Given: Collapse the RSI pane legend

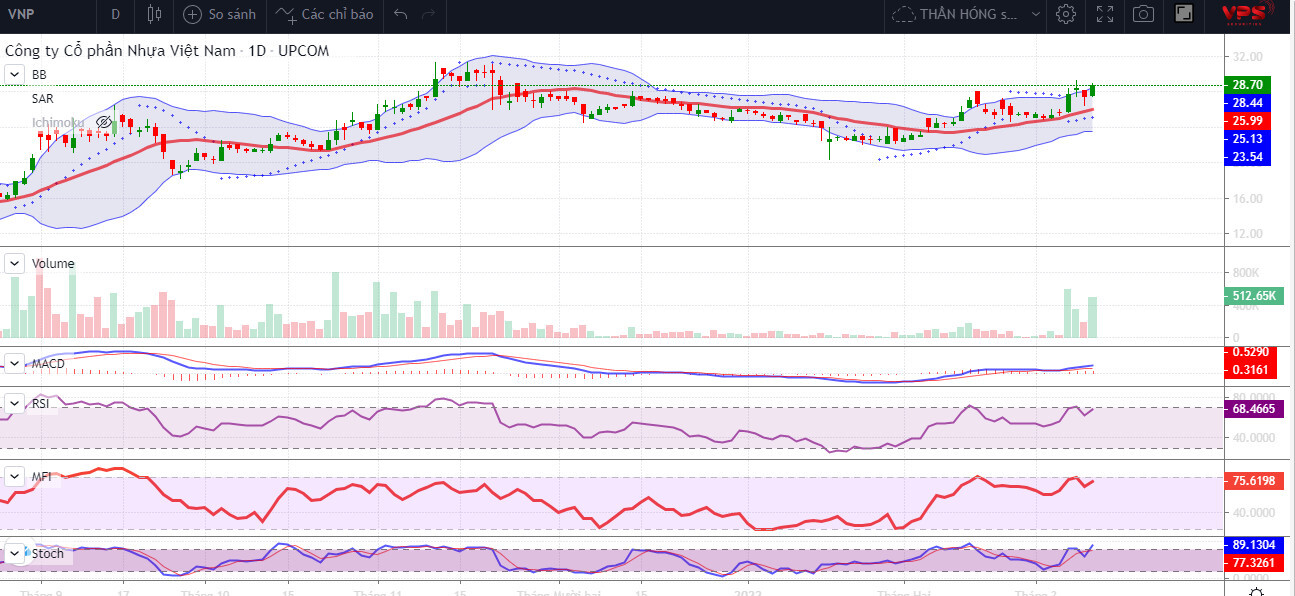Looking at the screenshot, I should [14, 404].
